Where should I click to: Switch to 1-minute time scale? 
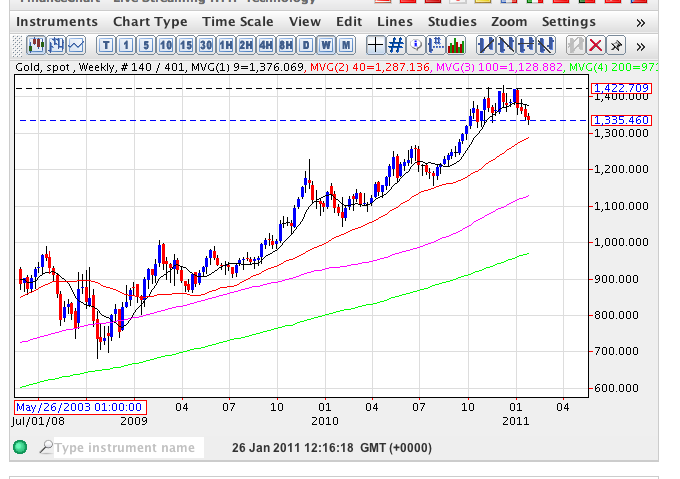126,45
